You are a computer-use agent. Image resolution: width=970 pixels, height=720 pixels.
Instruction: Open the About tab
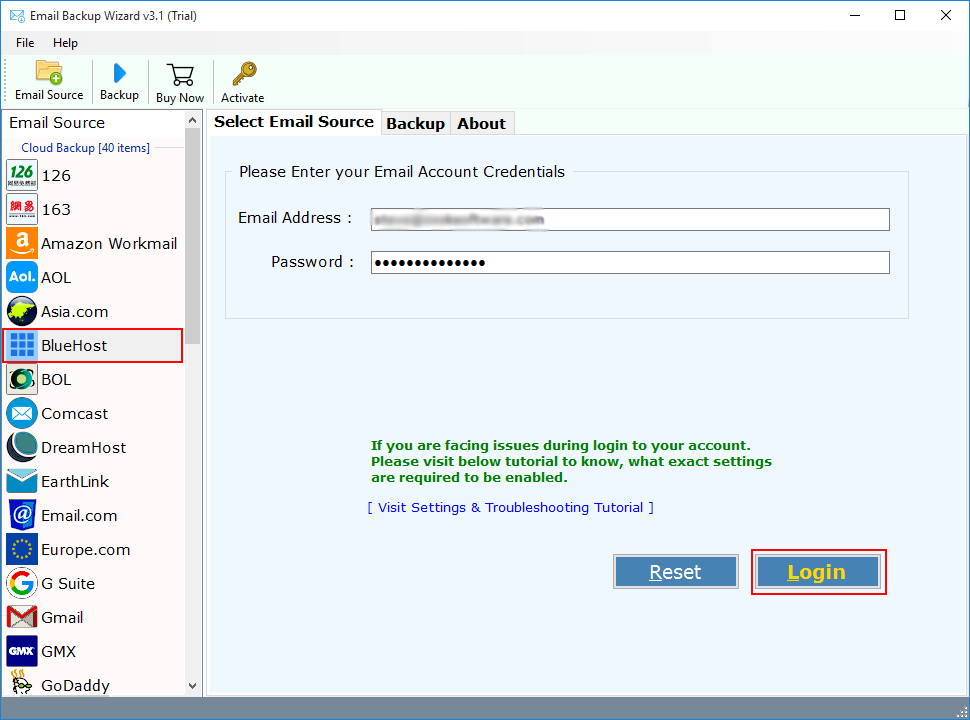tap(481, 124)
